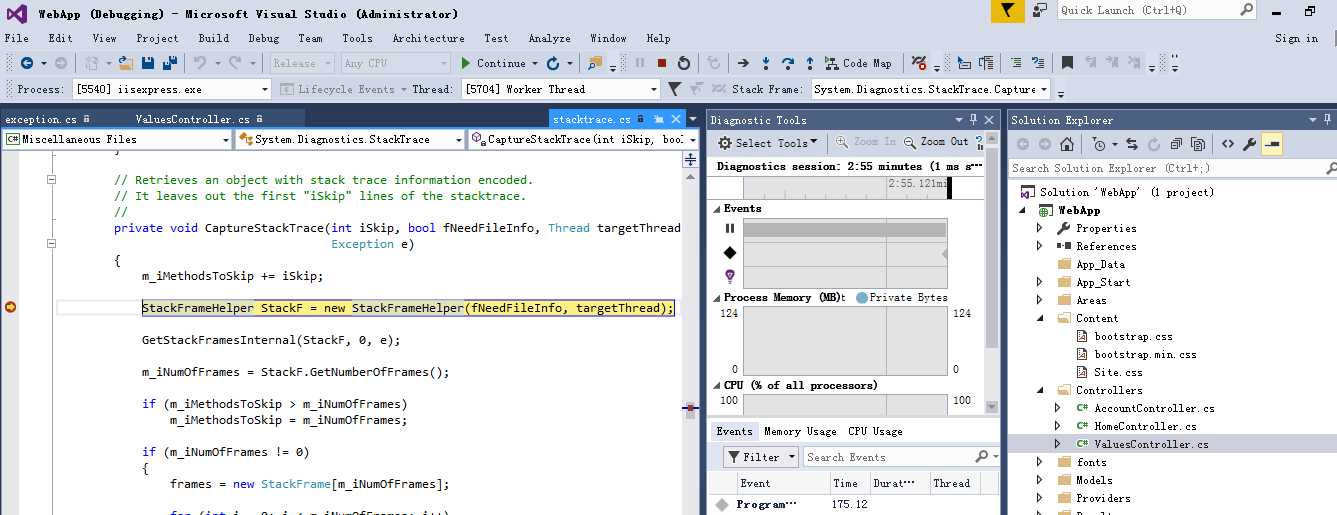Image resolution: width=1337 pixels, height=515 pixels.
Task: Click the Pending Changes Filter clock icon
Action: pyautogui.click(x=1099, y=144)
